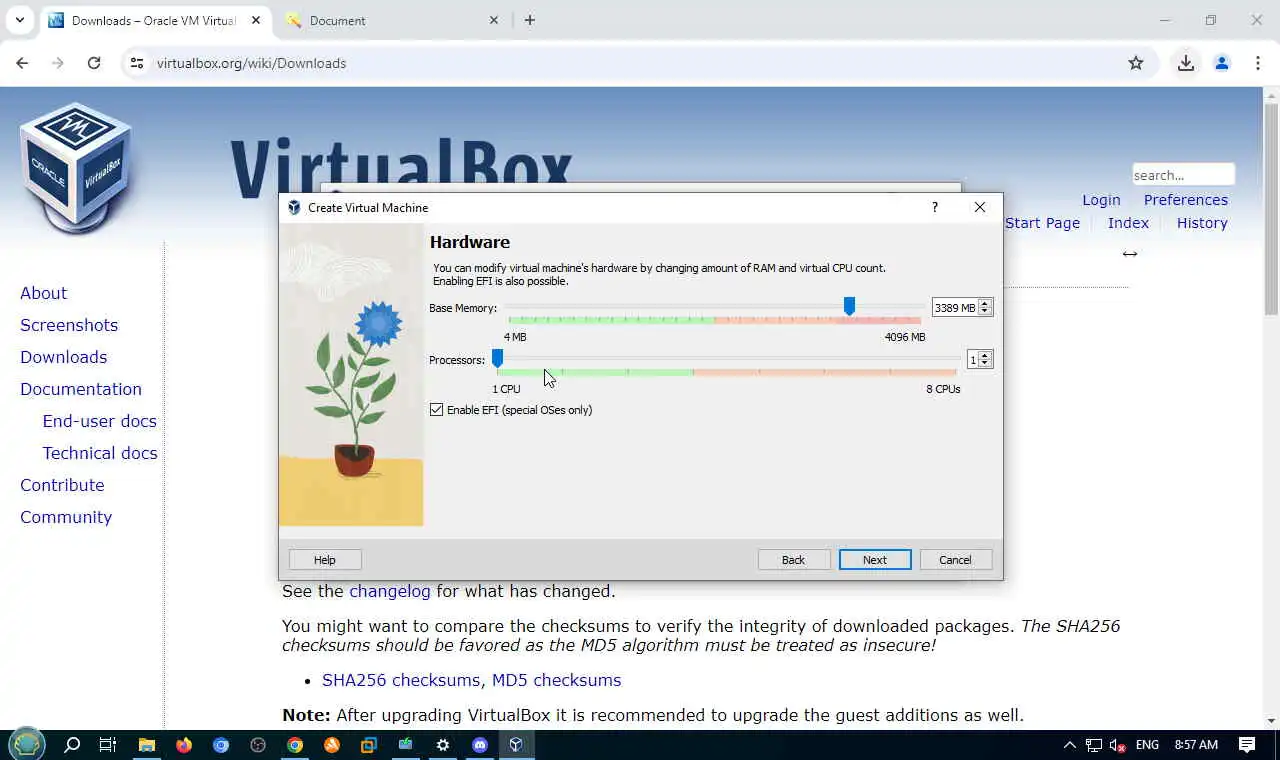Click the webpage search box

1183,175
